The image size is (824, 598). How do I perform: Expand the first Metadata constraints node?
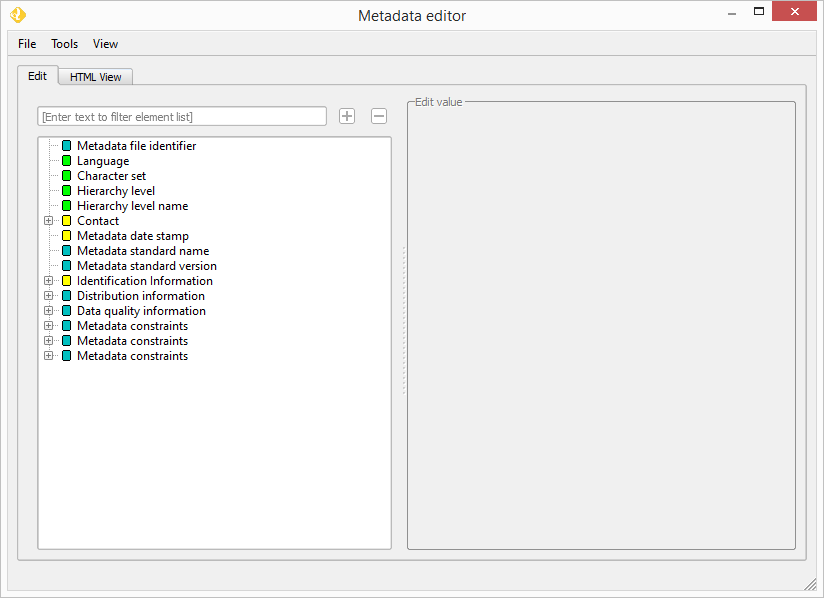[x=49, y=325]
